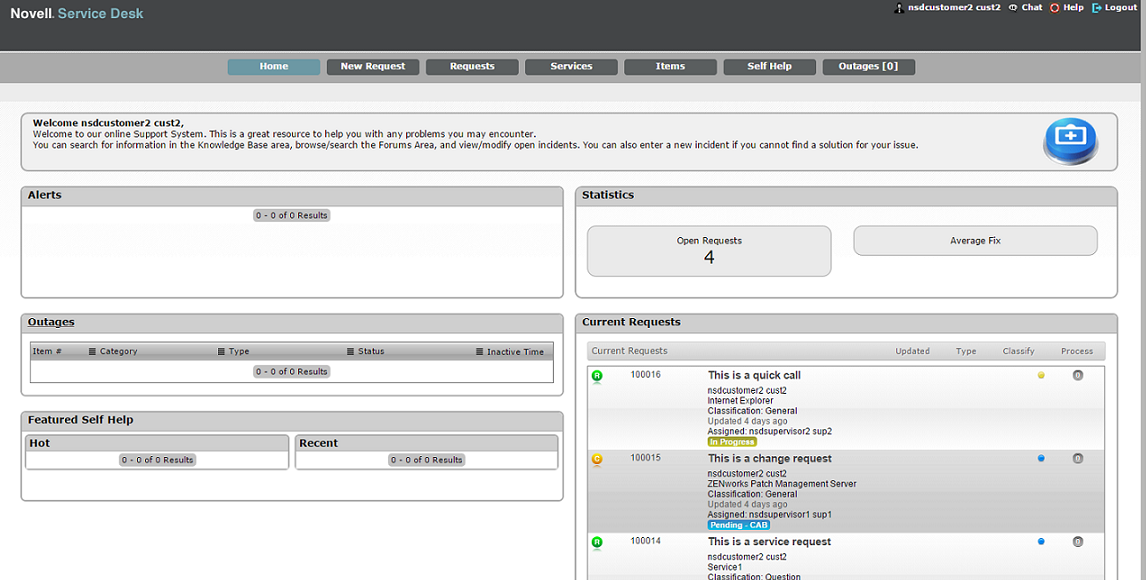The height and width of the screenshot is (580, 1146).
Task: Click the Category column menu icon in Outages
Action: click(x=92, y=351)
